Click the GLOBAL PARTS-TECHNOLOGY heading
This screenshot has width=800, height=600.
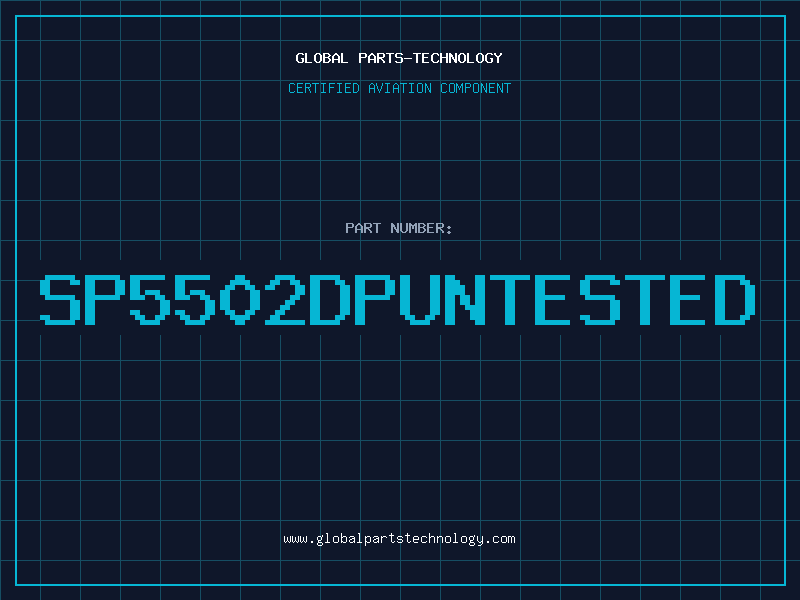pyautogui.click(x=399, y=58)
